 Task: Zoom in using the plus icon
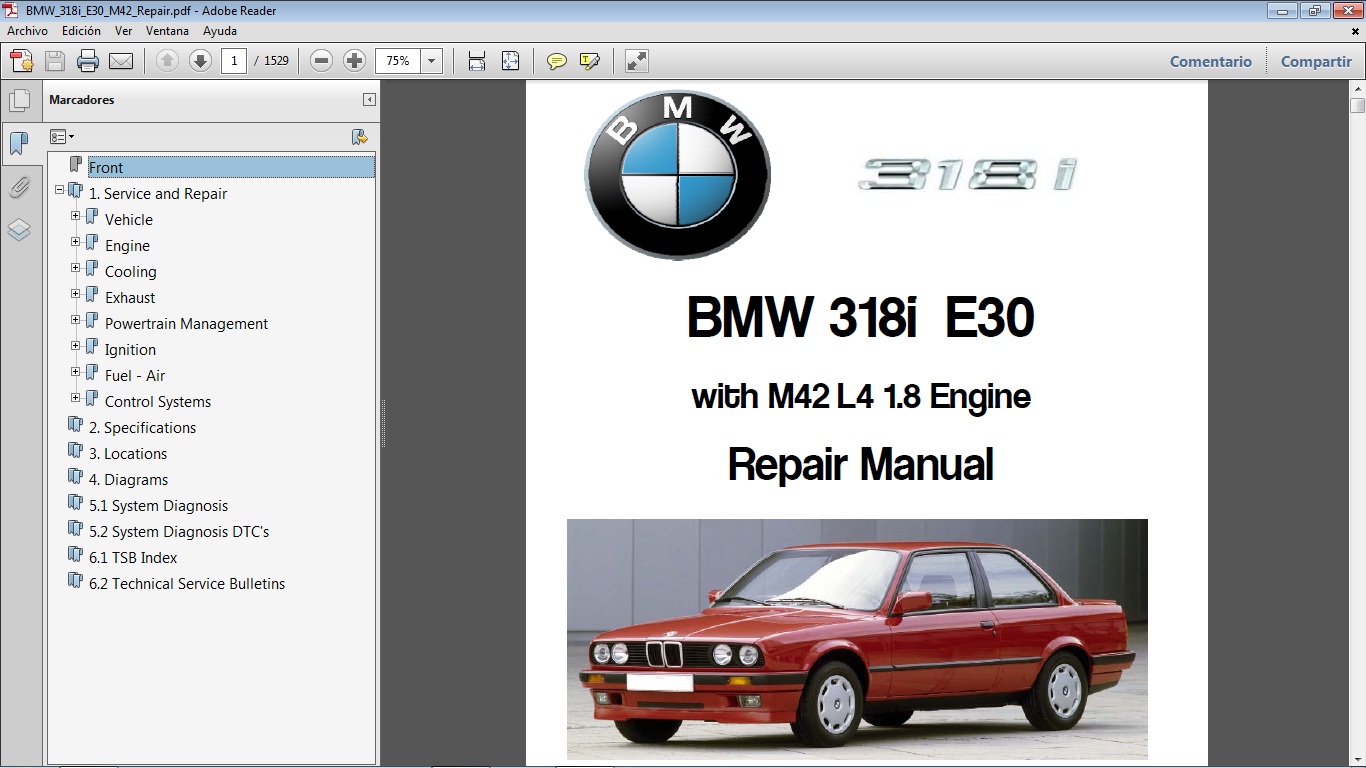click(354, 60)
